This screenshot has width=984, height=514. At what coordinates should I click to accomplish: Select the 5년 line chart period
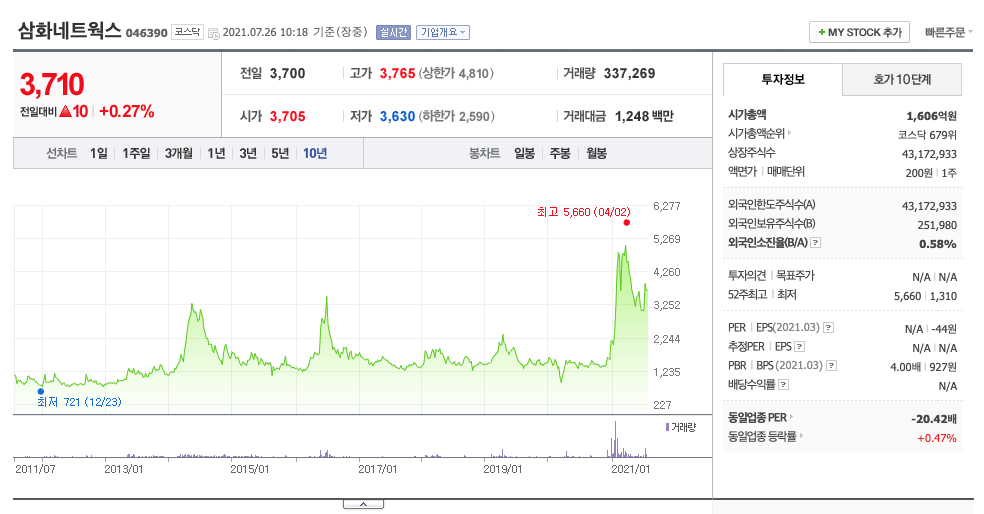click(x=280, y=153)
